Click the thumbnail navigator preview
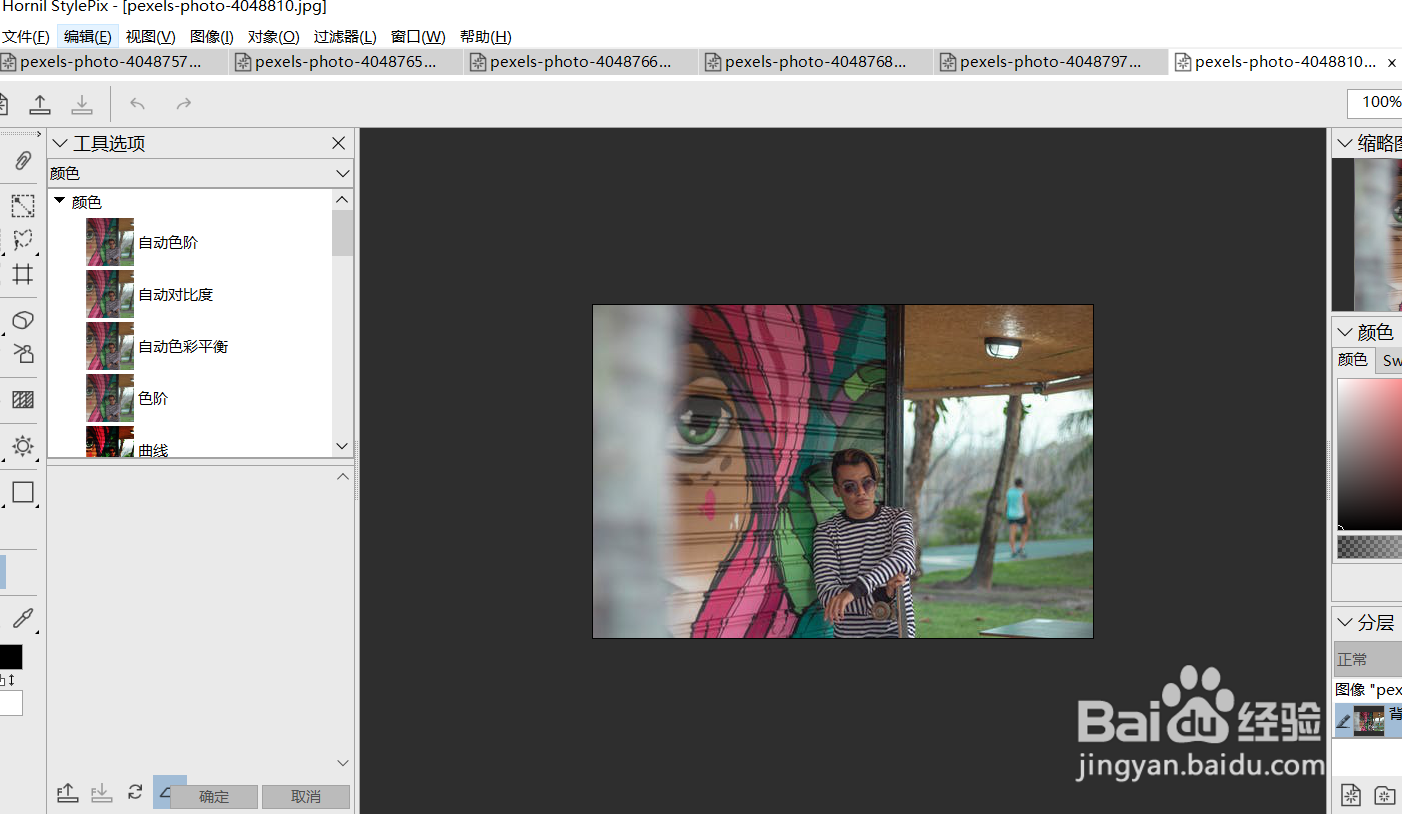This screenshot has width=1402, height=814. 1368,235
